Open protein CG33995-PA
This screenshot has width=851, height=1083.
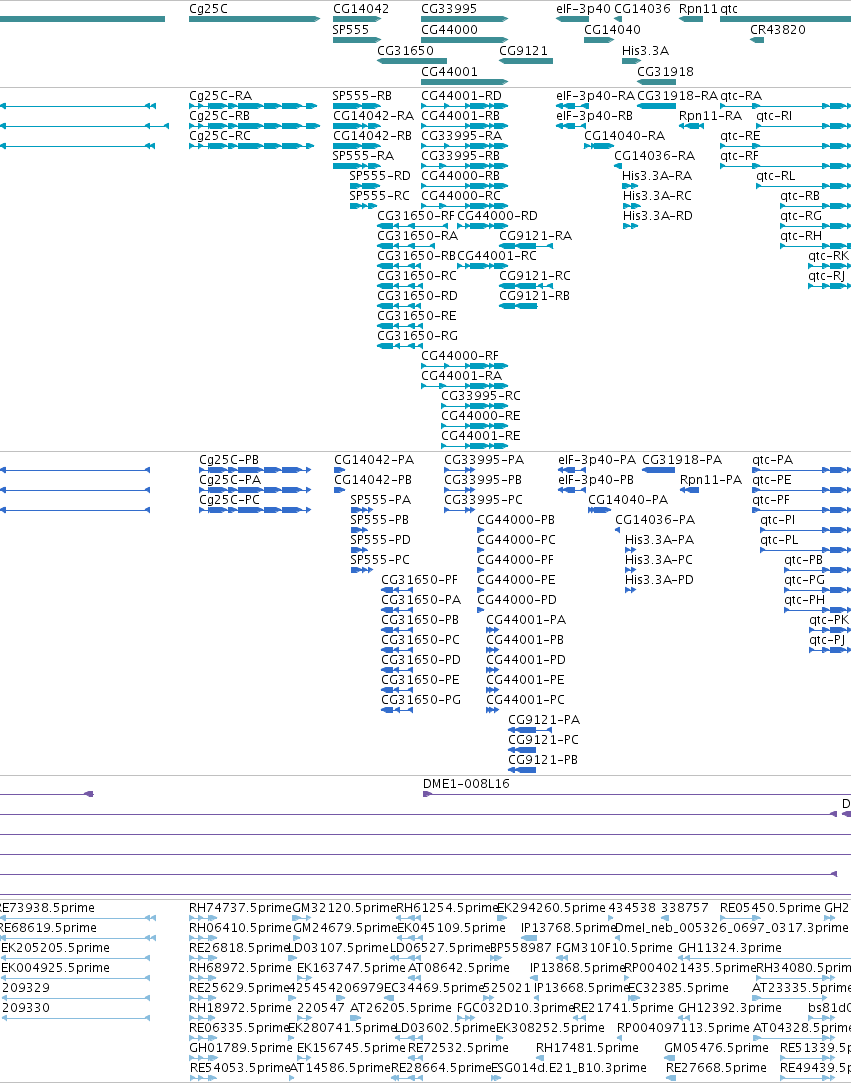(484, 459)
